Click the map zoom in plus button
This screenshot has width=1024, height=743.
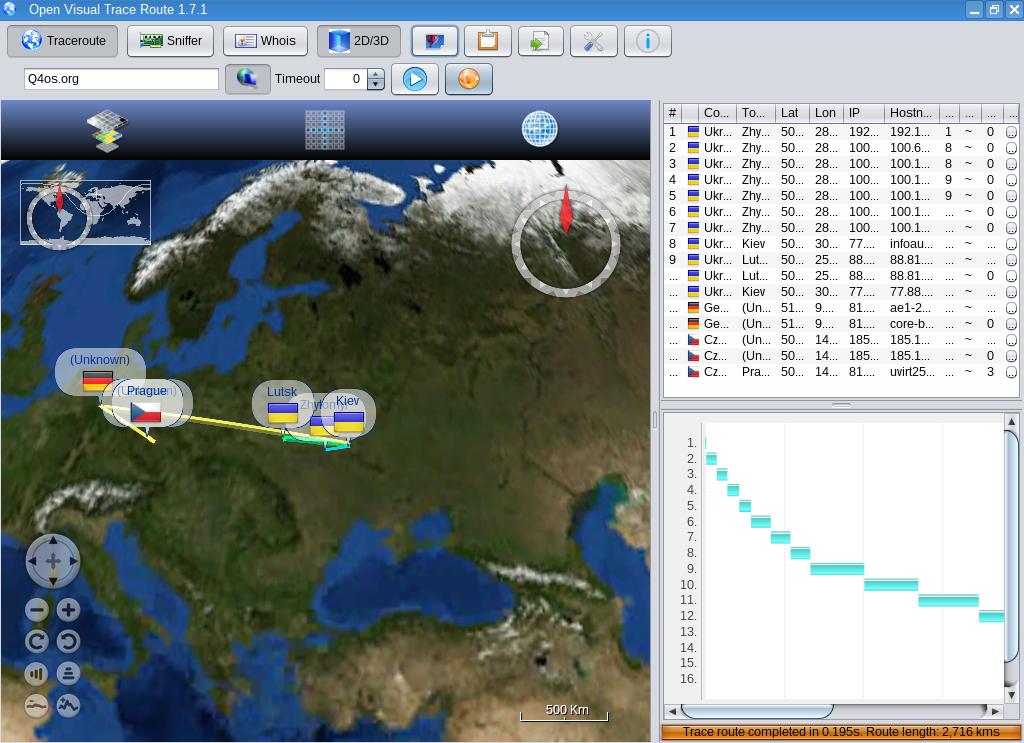(x=68, y=610)
